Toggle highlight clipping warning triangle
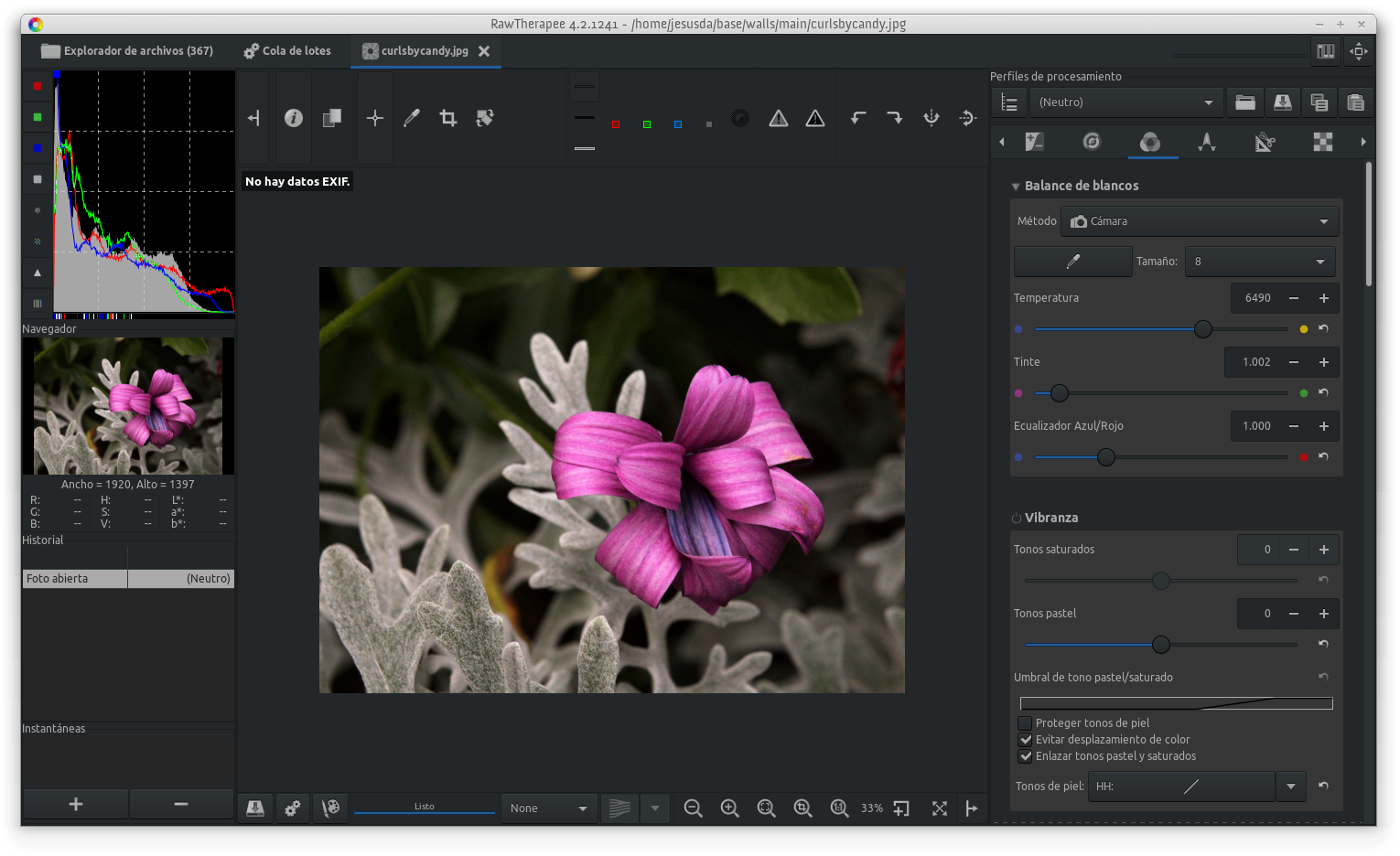This screenshot has width=1400, height=856. pyautogui.click(x=779, y=118)
